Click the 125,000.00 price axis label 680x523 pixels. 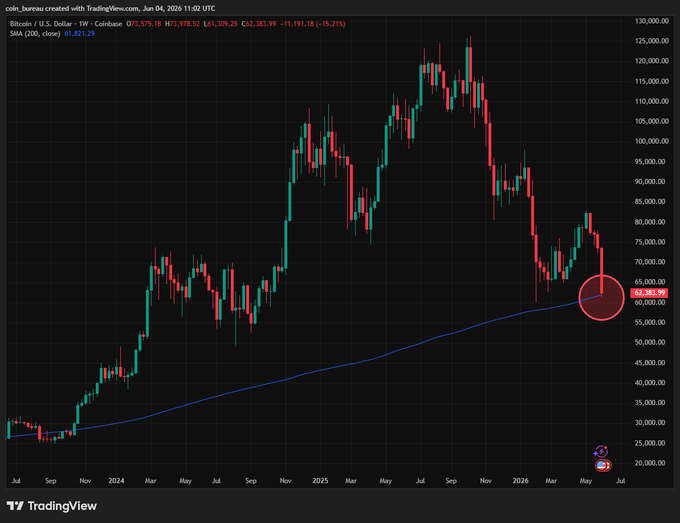651,41
